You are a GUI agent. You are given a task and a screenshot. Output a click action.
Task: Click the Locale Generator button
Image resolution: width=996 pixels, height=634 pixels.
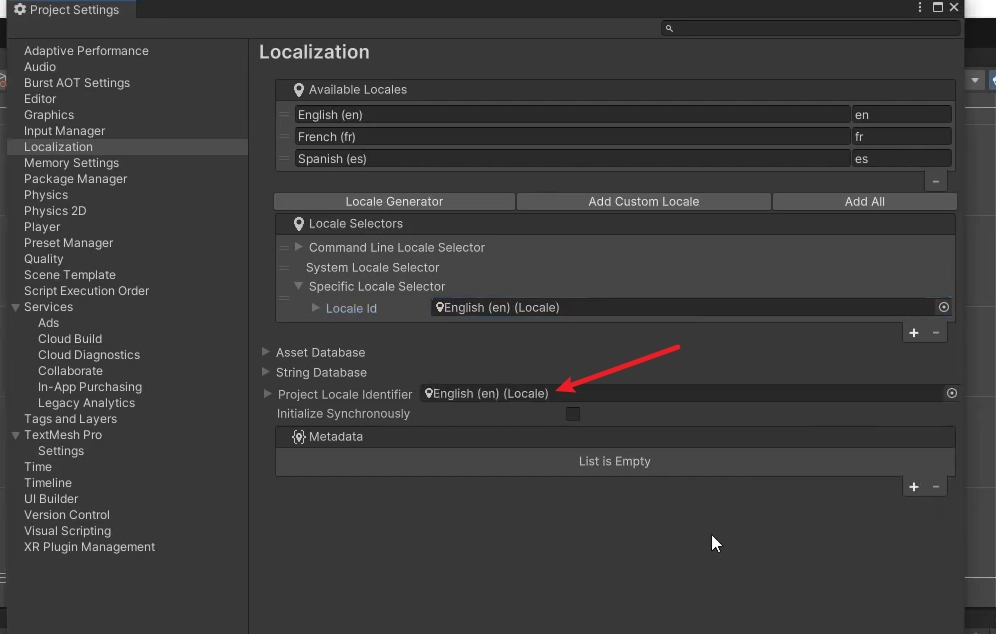coord(394,201)
